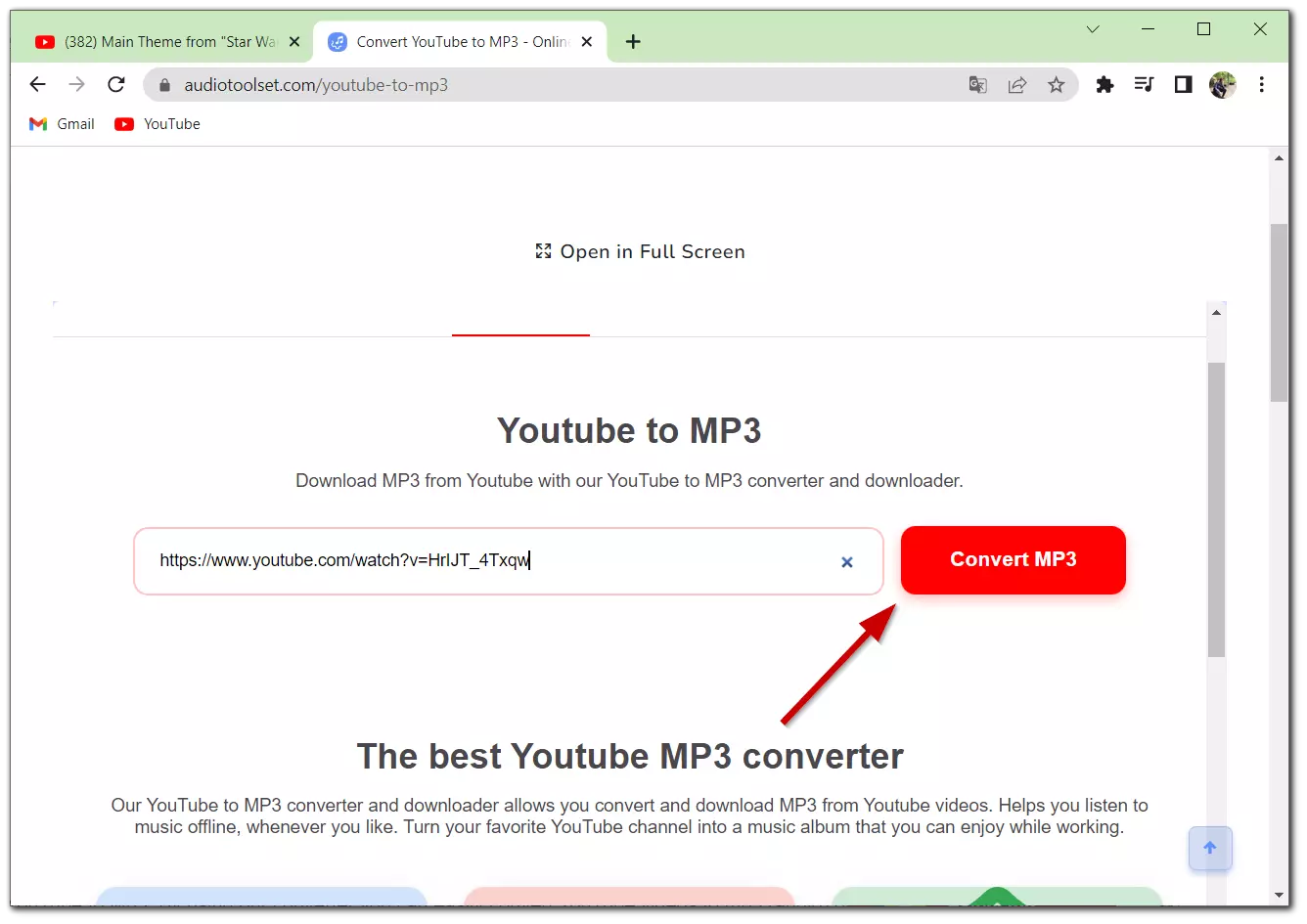Open the profile avatar menu
The width and height of the screenshot is (1307, 924).
[1222, 85]
